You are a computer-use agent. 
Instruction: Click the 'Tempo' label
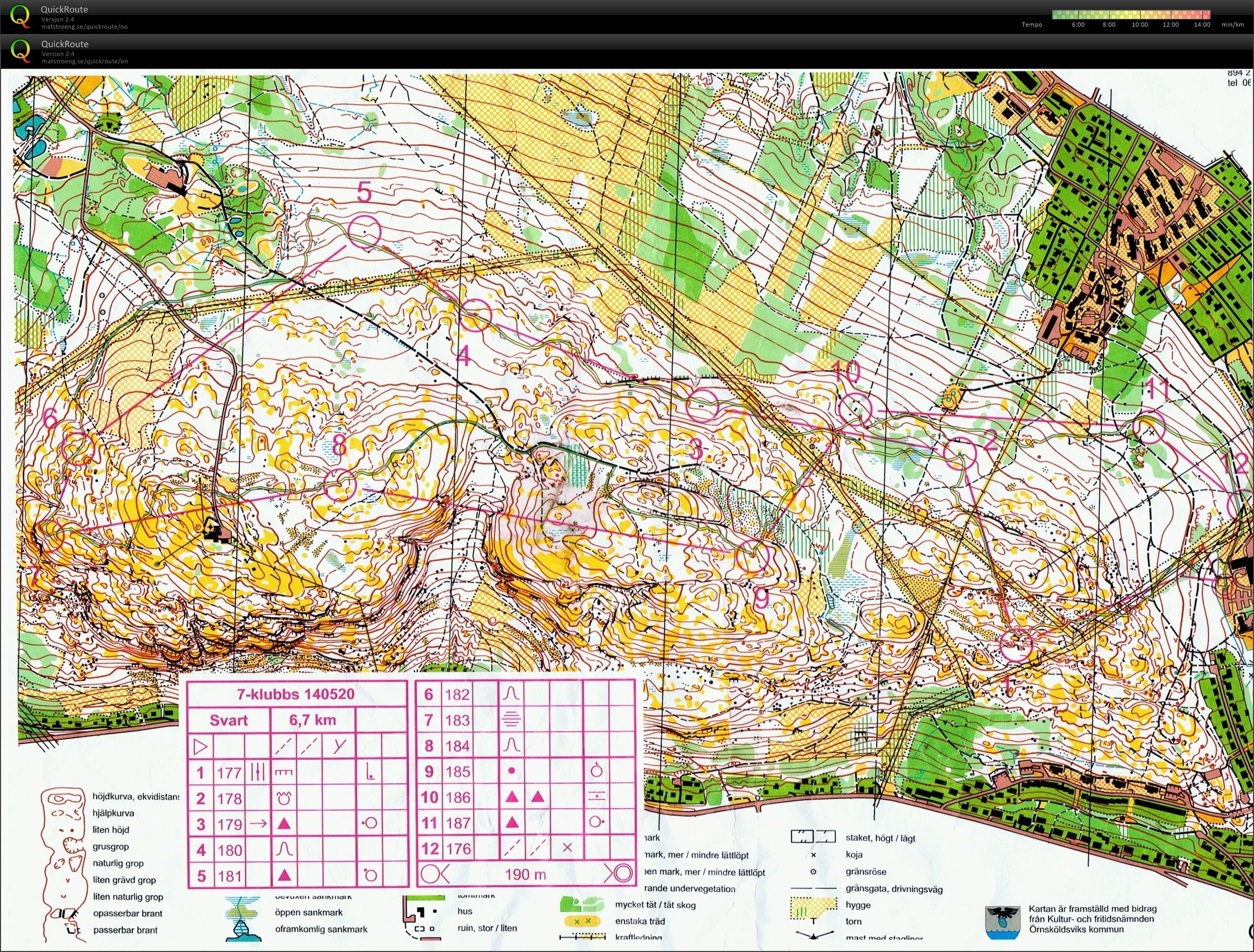tap(1032, 25)
